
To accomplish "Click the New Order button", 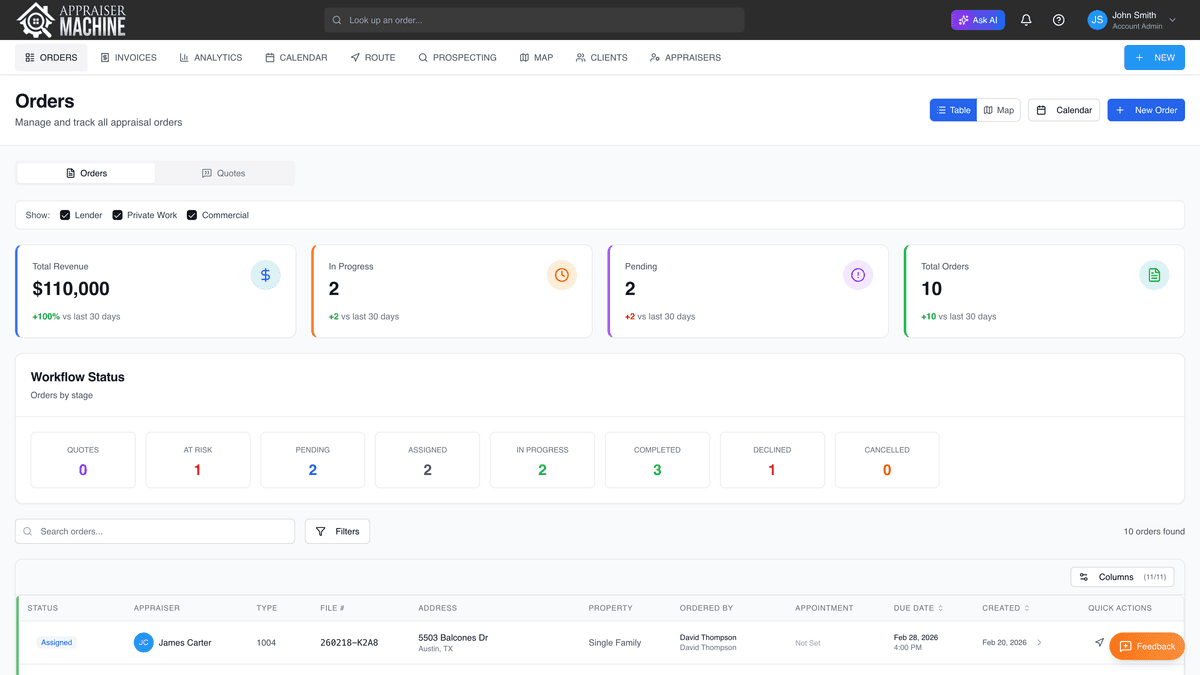I will click(1145, 110).
